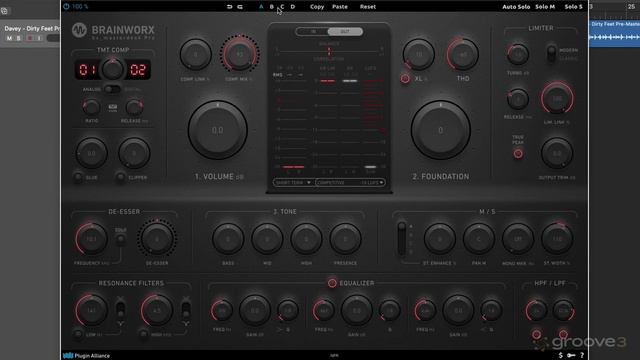Click the Limiter Link knob
Viewport: 640px width, 360px height.
(557, 98)
